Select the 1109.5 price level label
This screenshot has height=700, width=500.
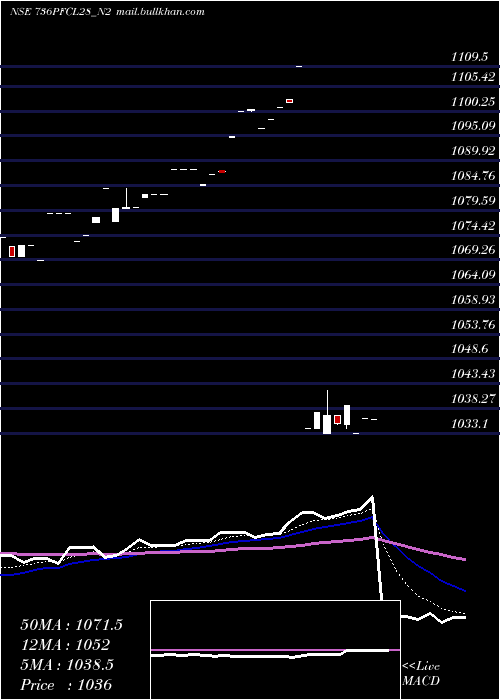tap(468, 56)
